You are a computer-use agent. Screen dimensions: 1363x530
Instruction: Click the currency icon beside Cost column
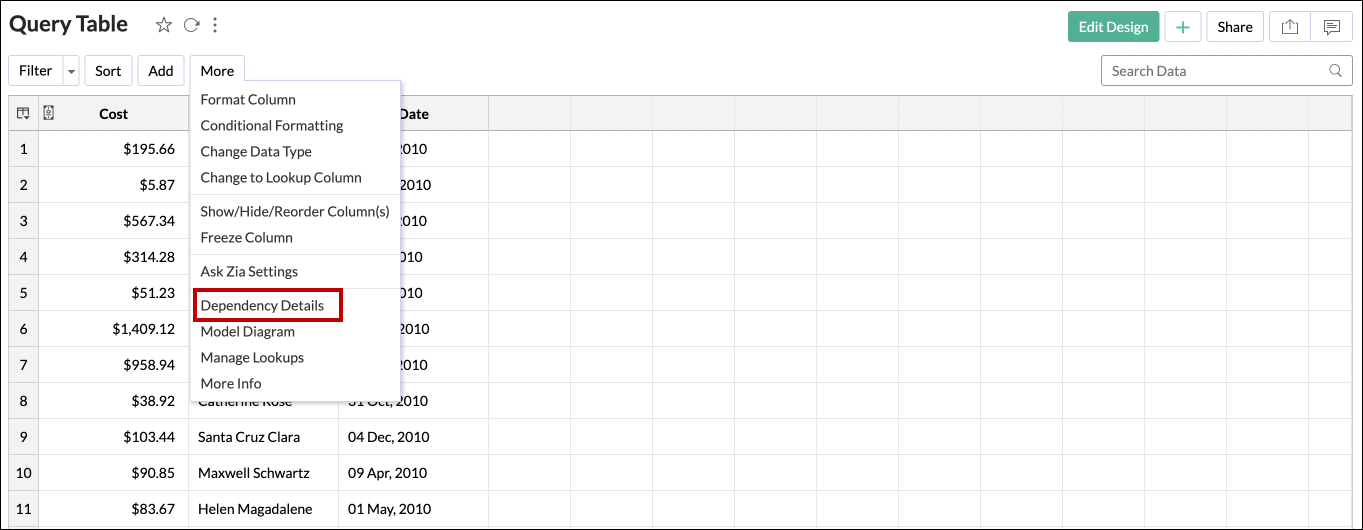tap(48, 113)
